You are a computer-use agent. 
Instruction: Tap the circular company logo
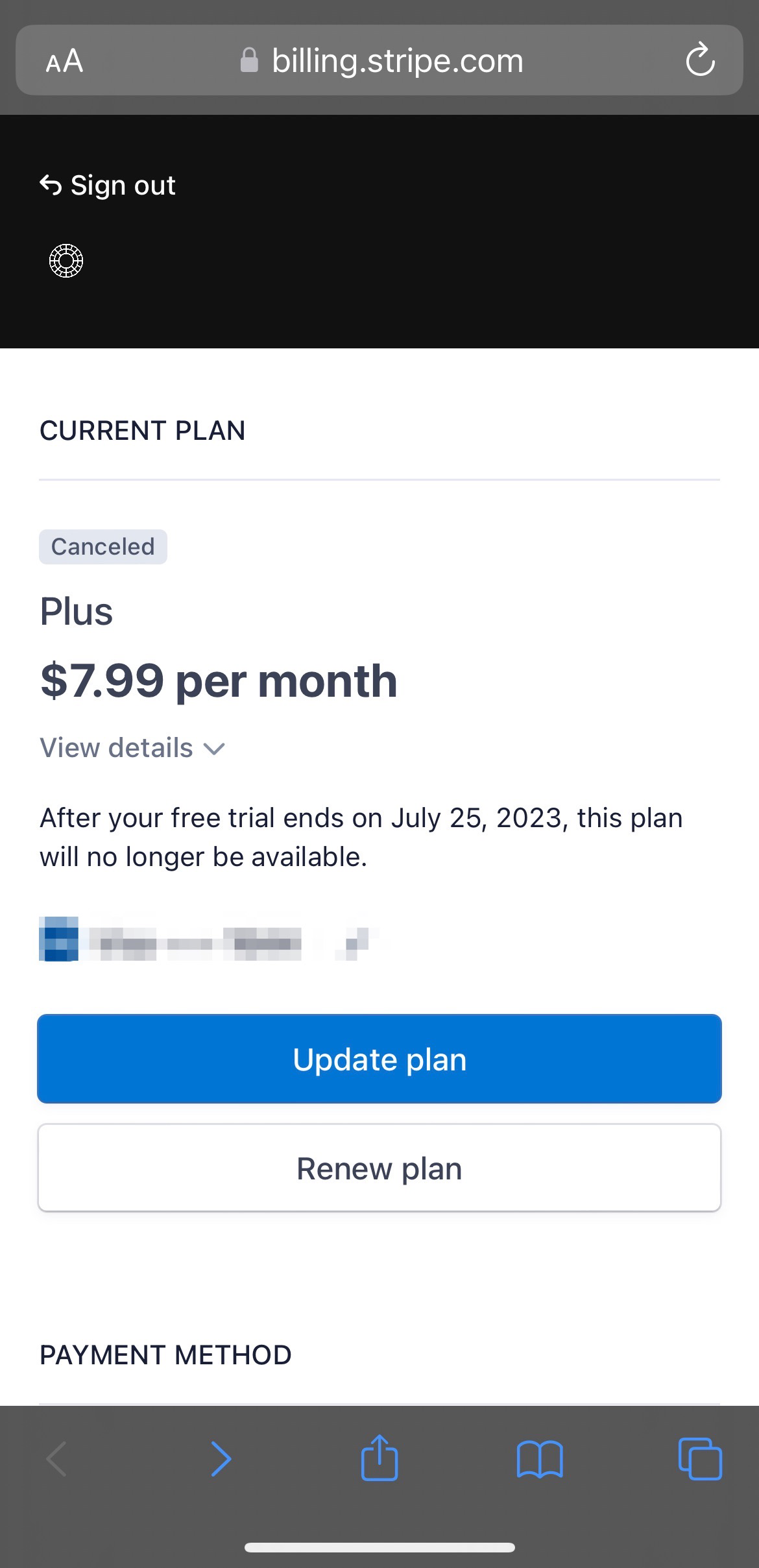[x=66, y=261]
